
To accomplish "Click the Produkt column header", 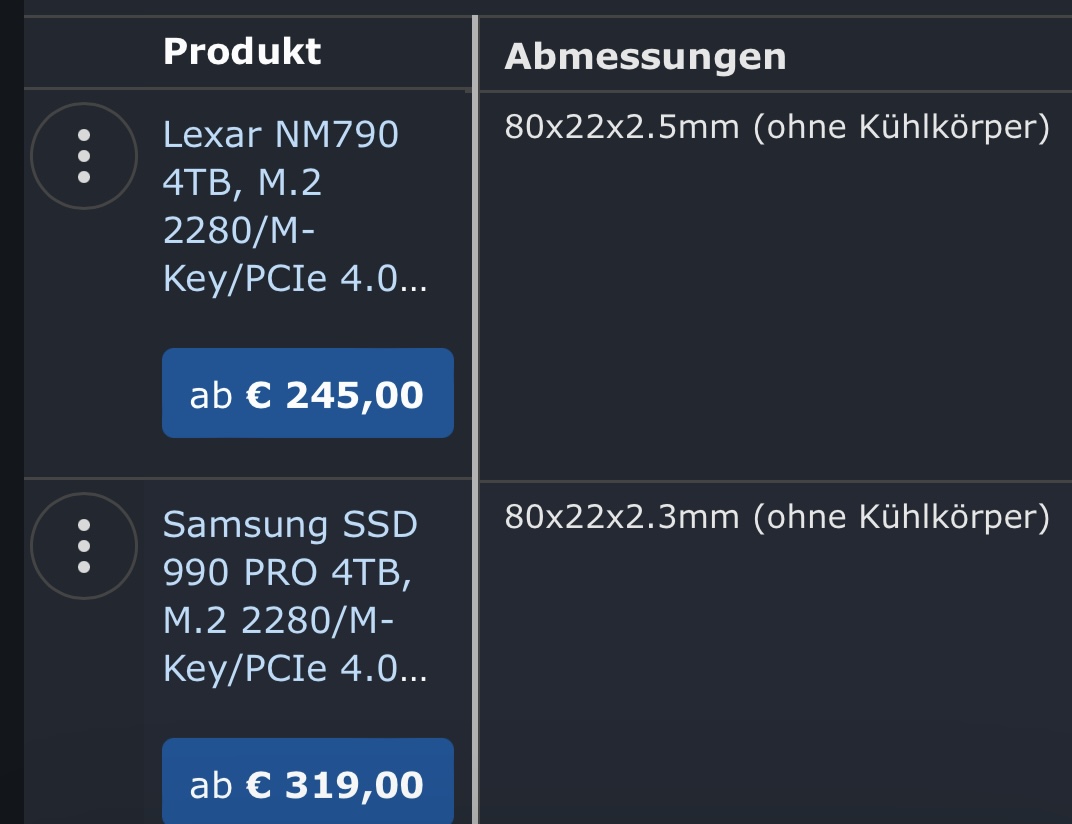I will click(x=242, y=51).
